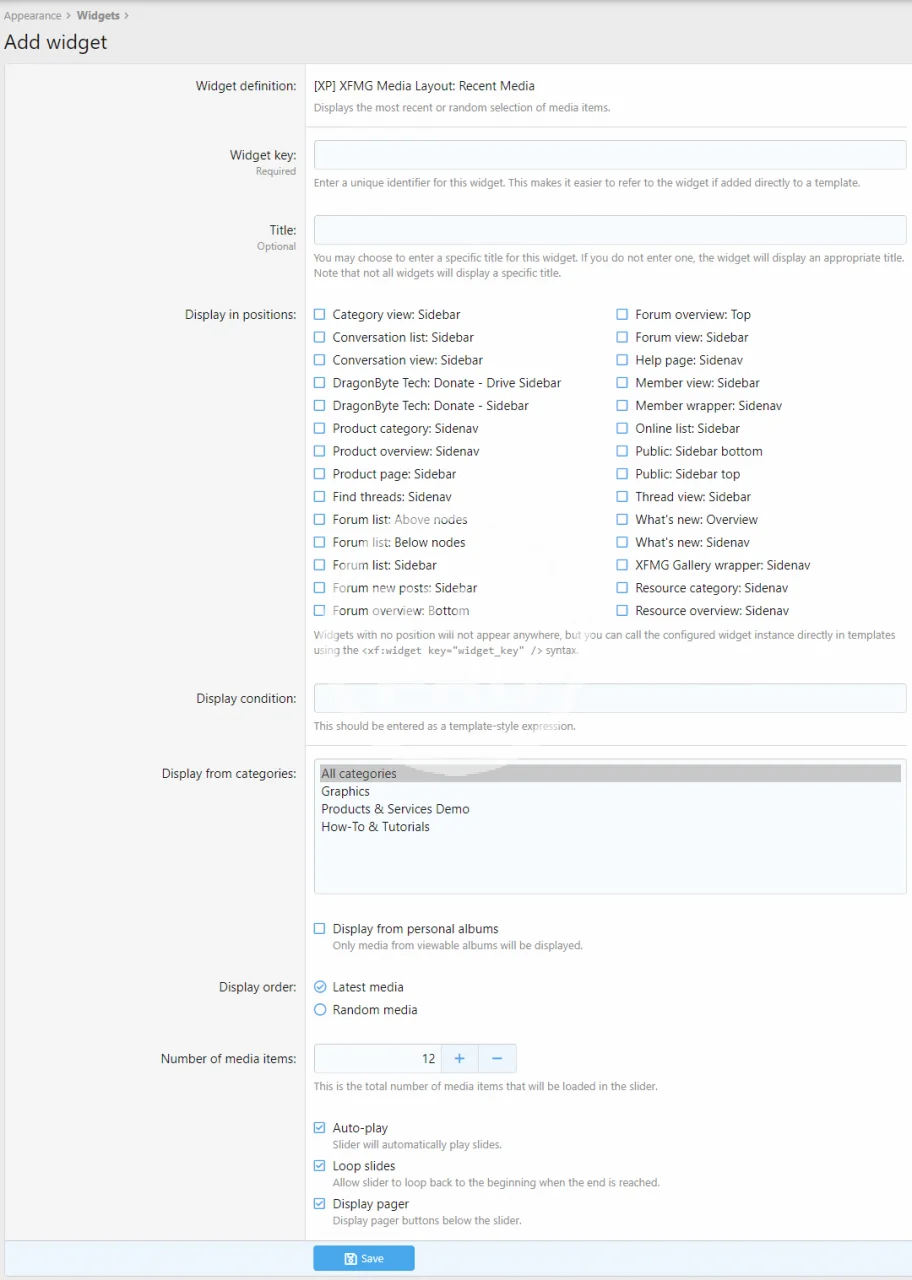Uncheck the Loop slides option
This screenshot has height=1280, width=912.
pyautogui.click(x=320, y=1166)
